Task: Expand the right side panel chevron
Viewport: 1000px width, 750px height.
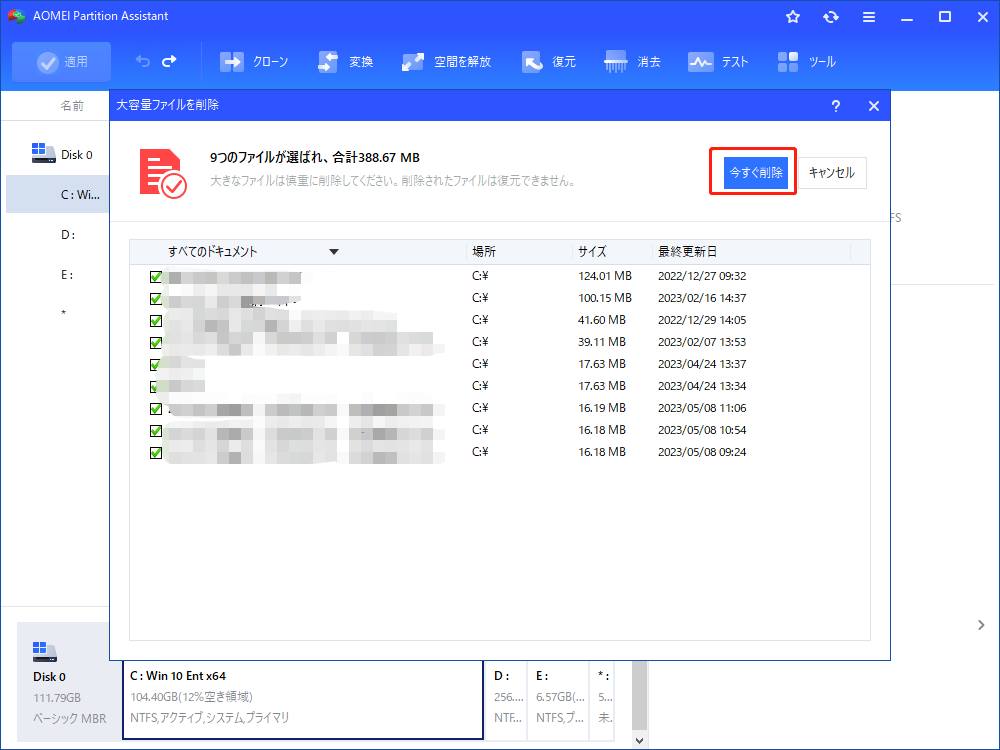Action: (981, 625)
